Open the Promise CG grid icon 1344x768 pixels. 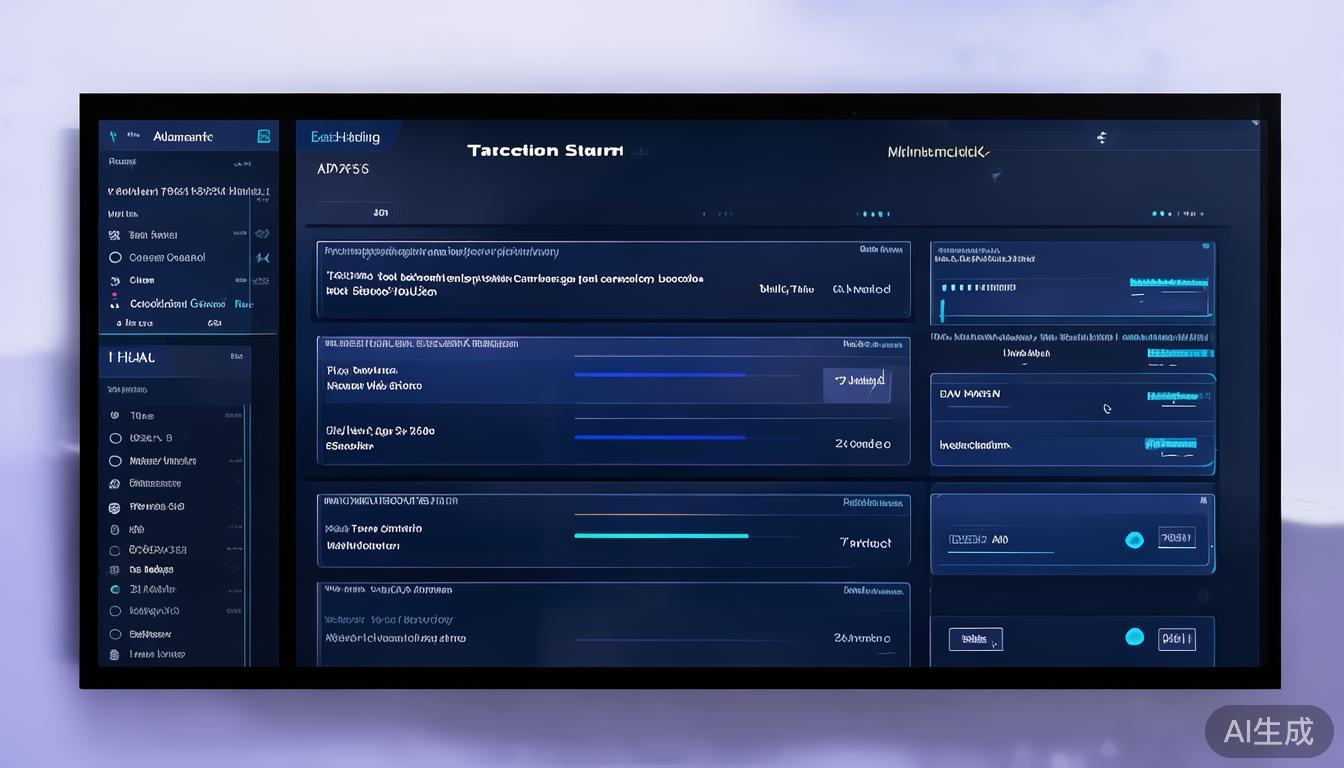(x=113, y=506)
